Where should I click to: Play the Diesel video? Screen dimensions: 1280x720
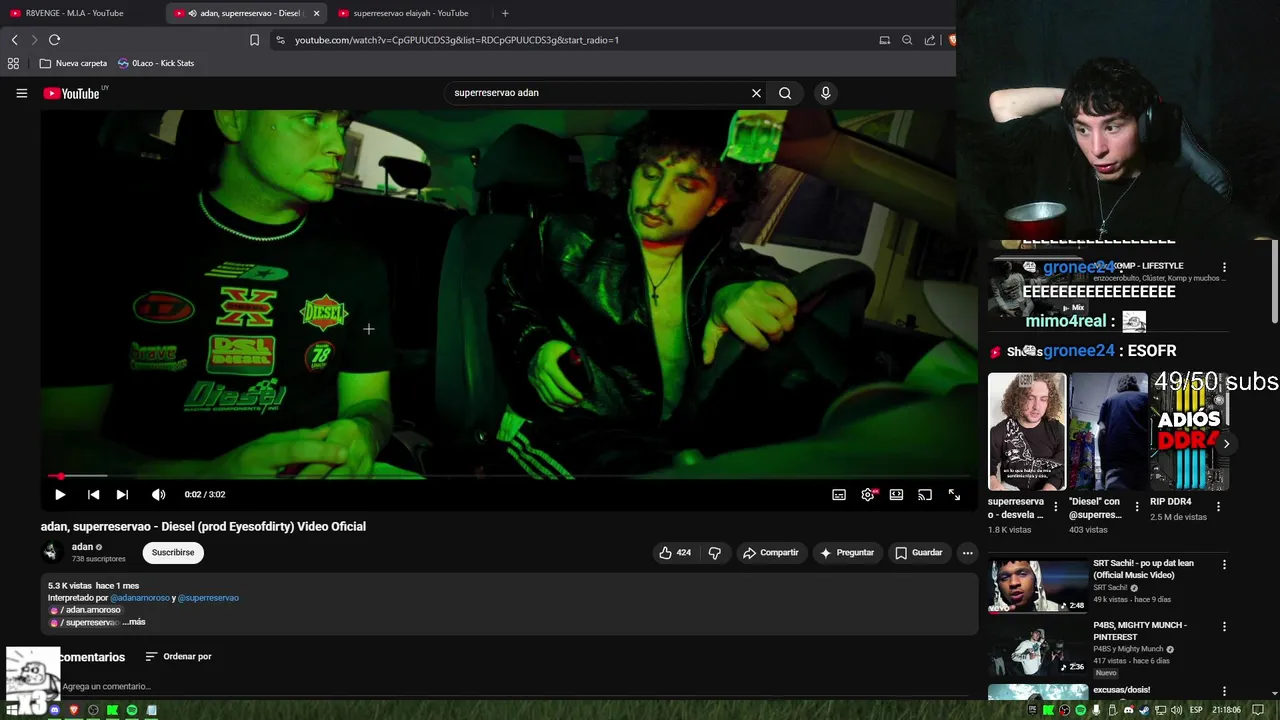coord(60,494)
